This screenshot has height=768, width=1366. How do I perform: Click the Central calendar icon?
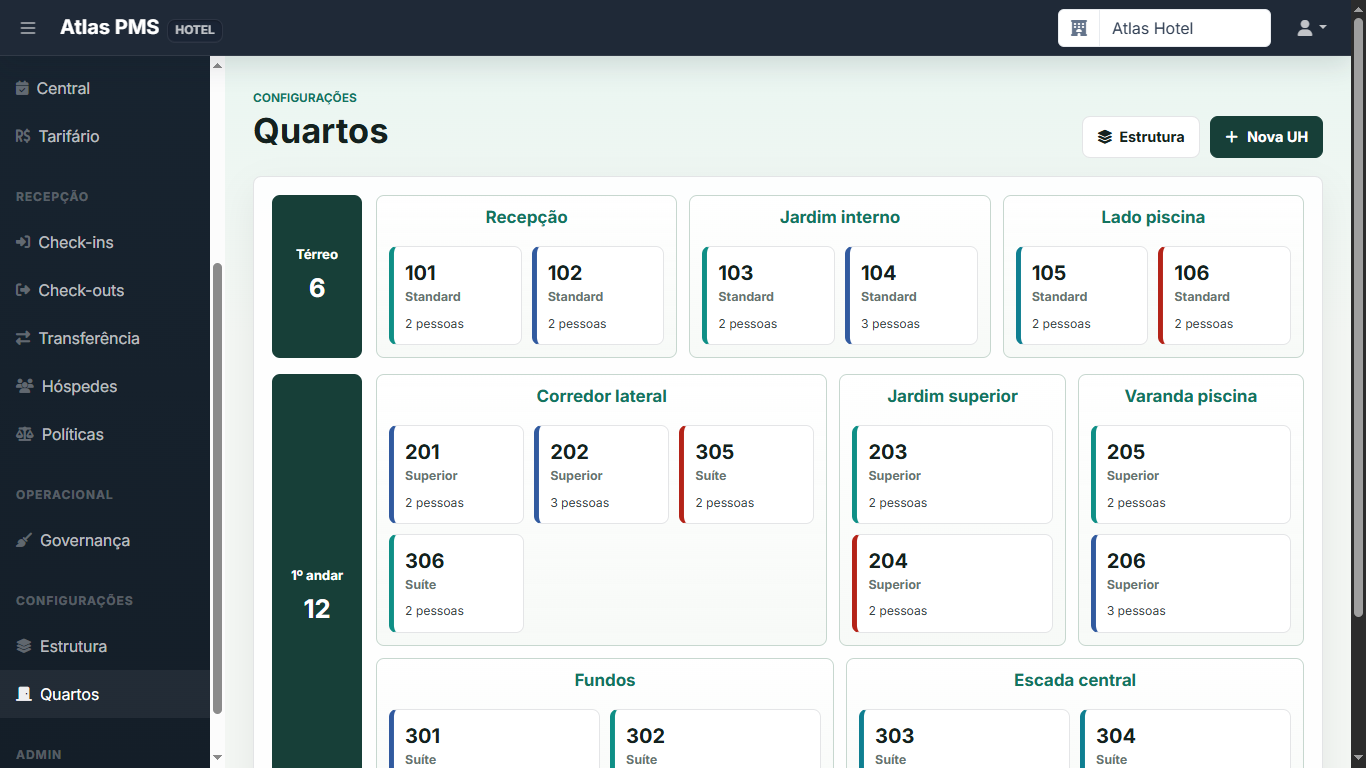(23, 88)
